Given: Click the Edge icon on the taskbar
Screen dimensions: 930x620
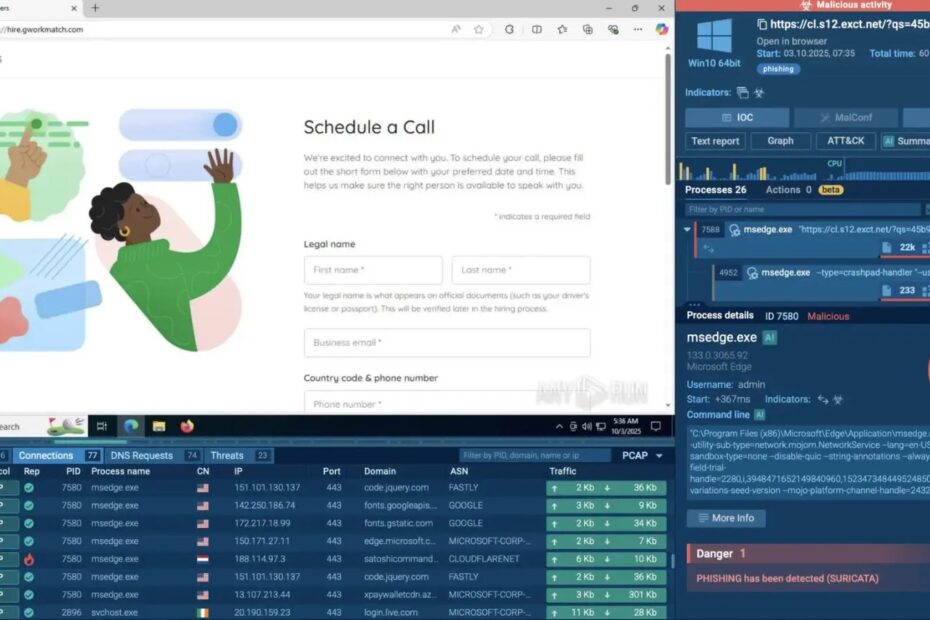Looking at the screenshot, I should [131, 426].
